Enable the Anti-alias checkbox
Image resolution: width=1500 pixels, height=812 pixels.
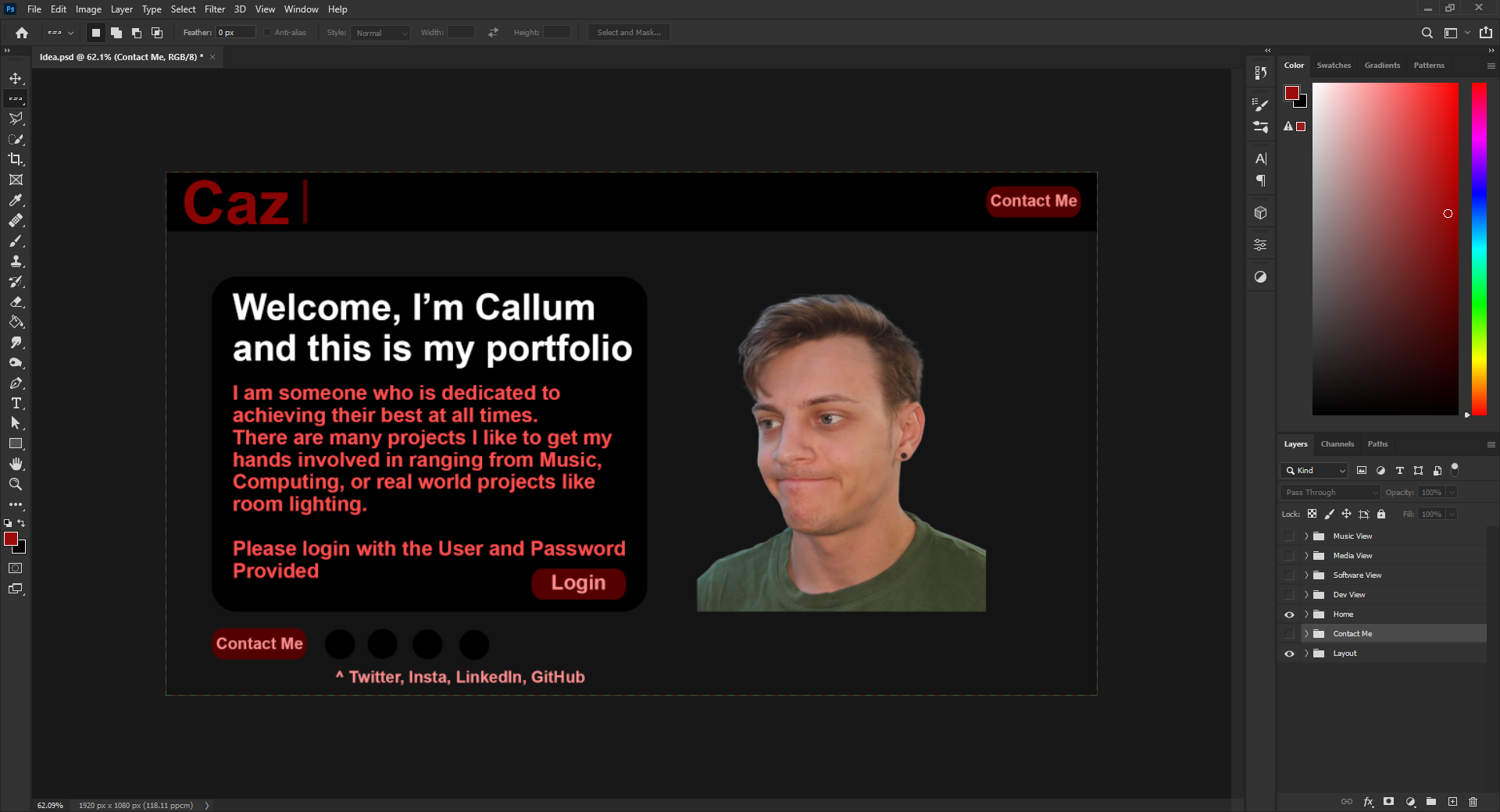click(x=266, y=32)
